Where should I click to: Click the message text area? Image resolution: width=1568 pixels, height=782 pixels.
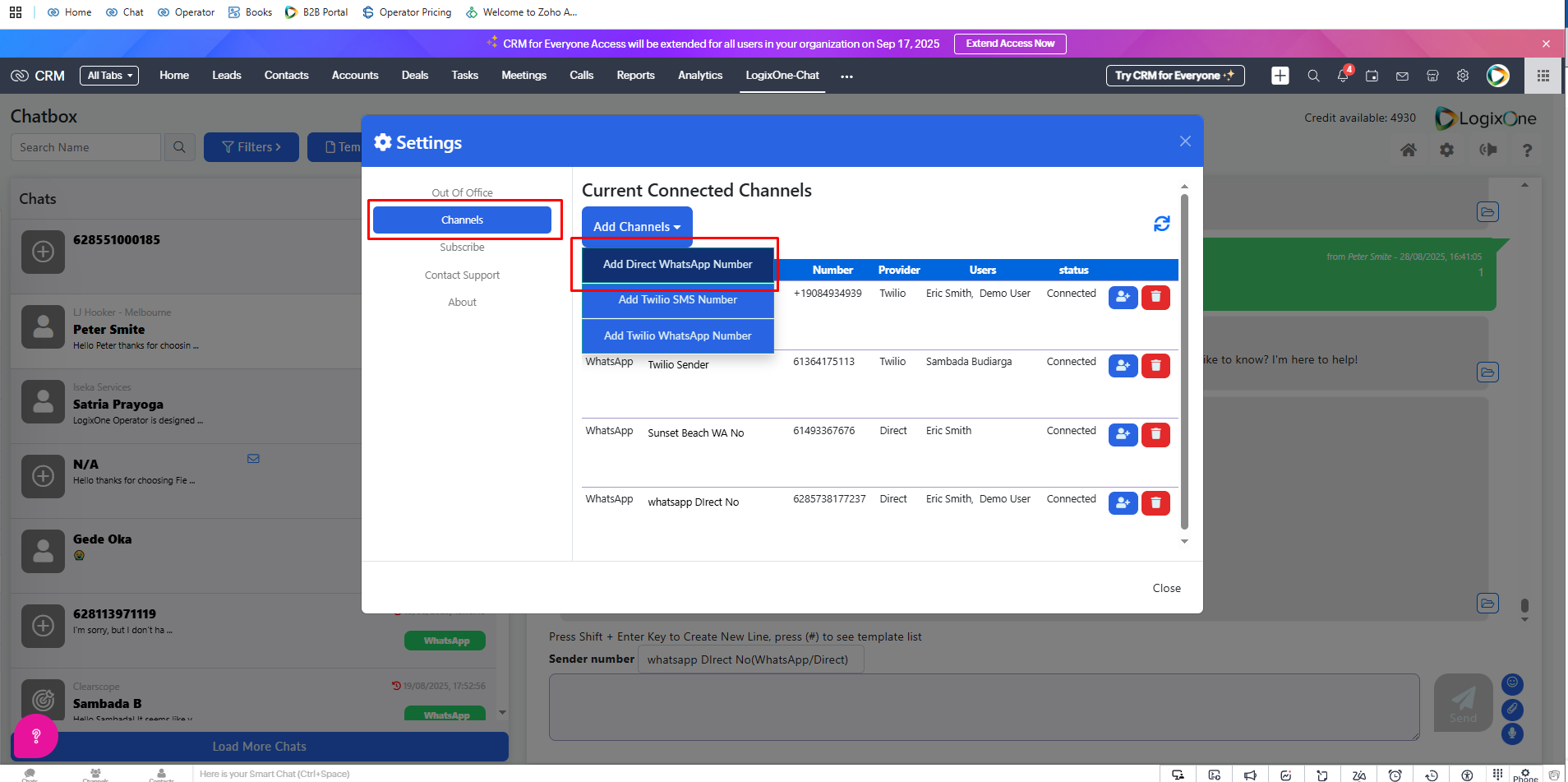(984, 707)
